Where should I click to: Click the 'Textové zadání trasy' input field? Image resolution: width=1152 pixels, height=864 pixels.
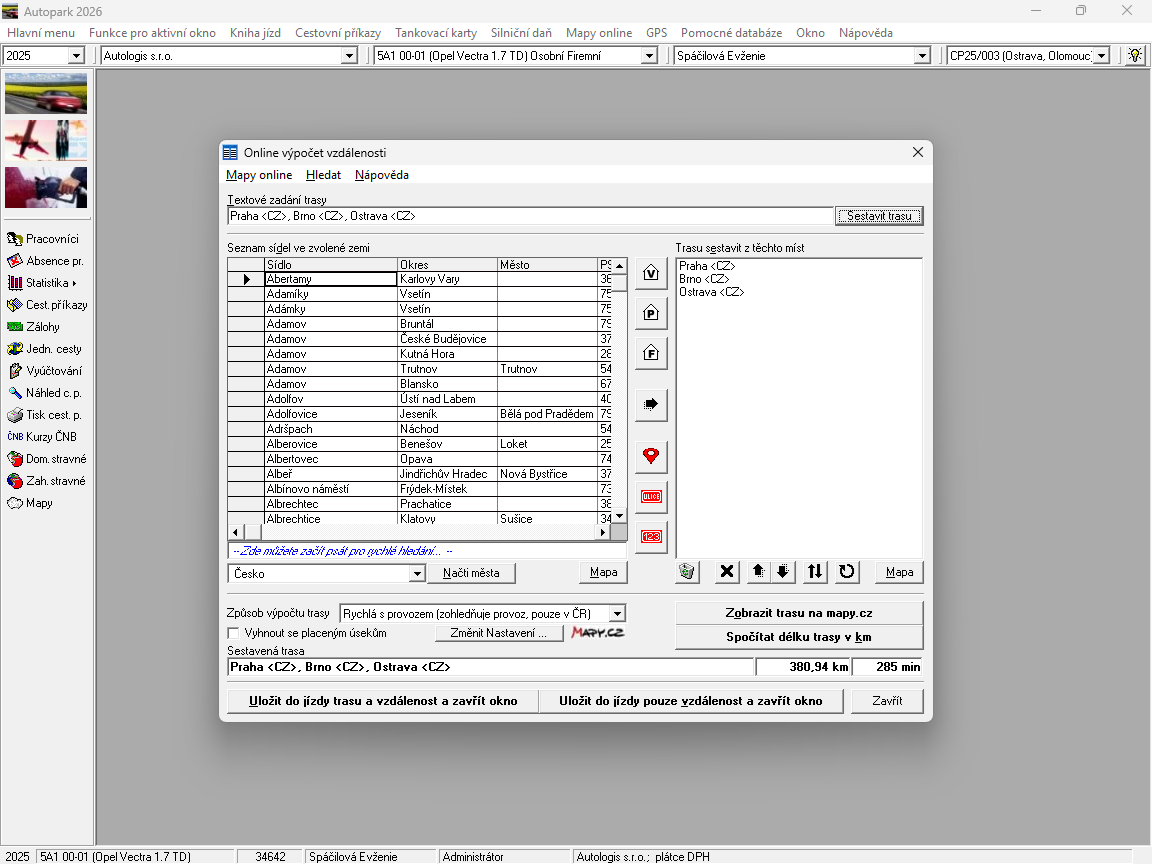530,216
